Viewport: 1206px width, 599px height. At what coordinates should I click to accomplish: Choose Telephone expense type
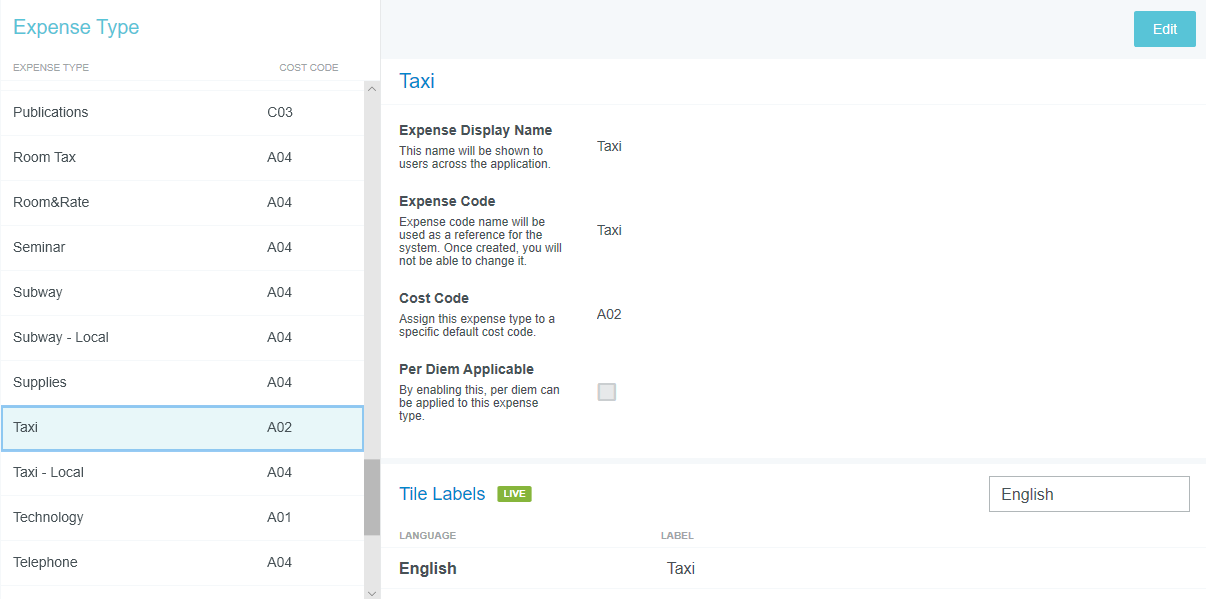point(180,562)
